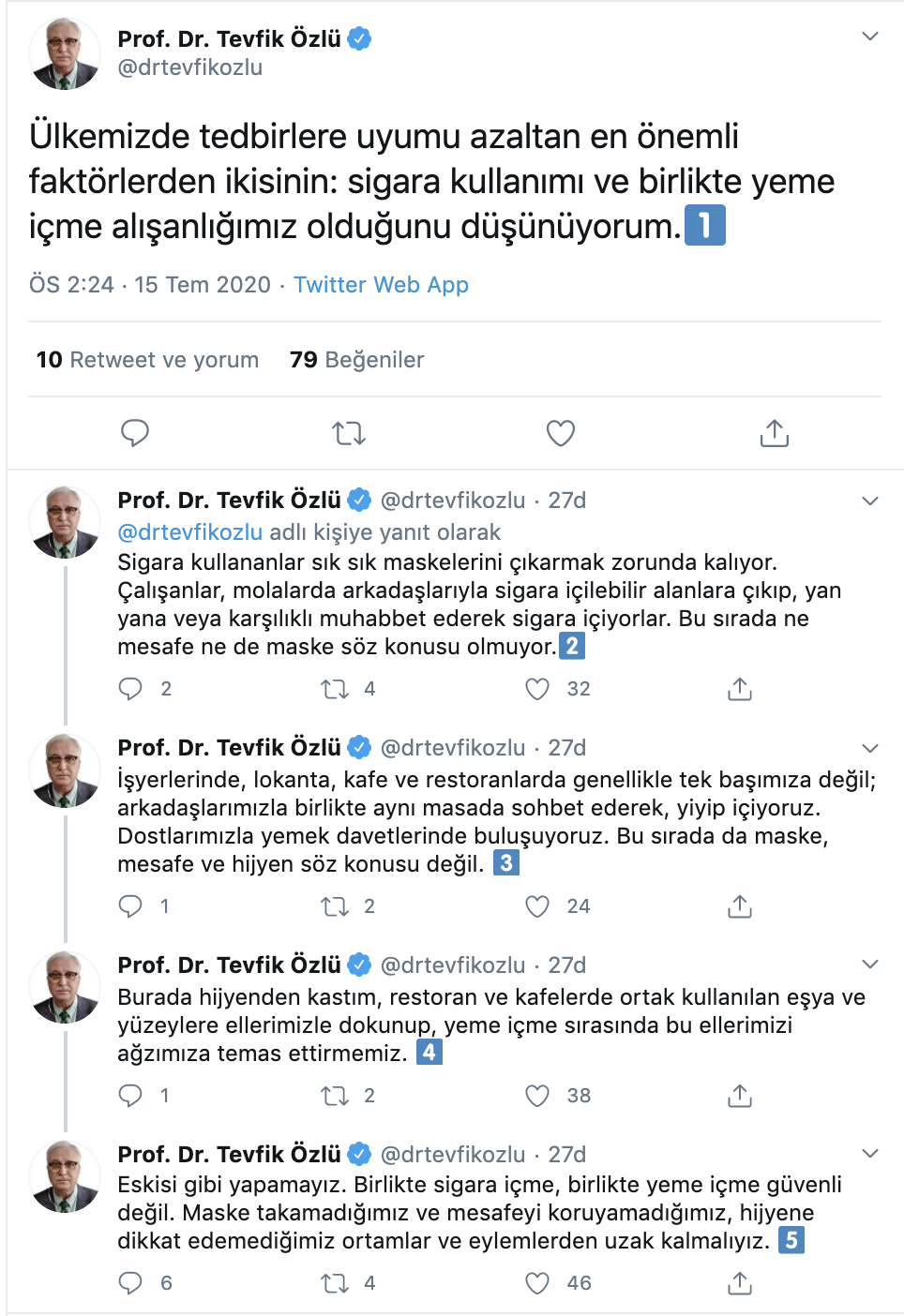Share the last reply with 46 likes
The width and height of the screenshot is (904, 1316).
click(739, 1283)
